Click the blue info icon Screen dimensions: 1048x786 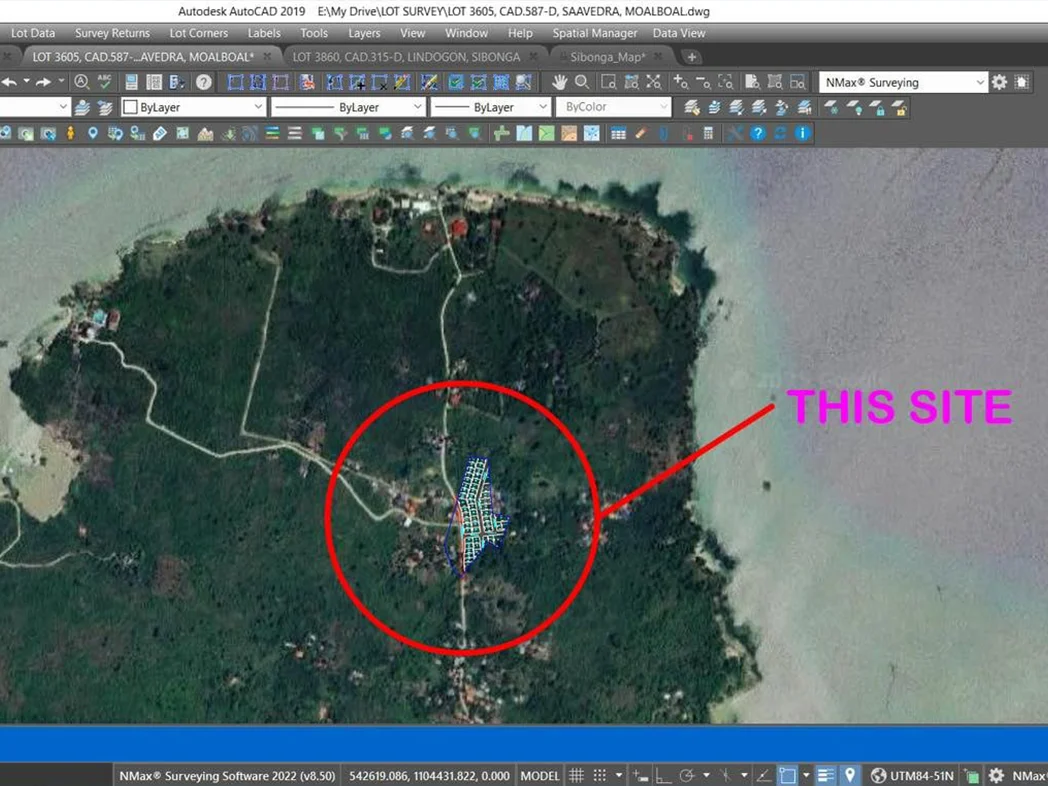(802, 133)
